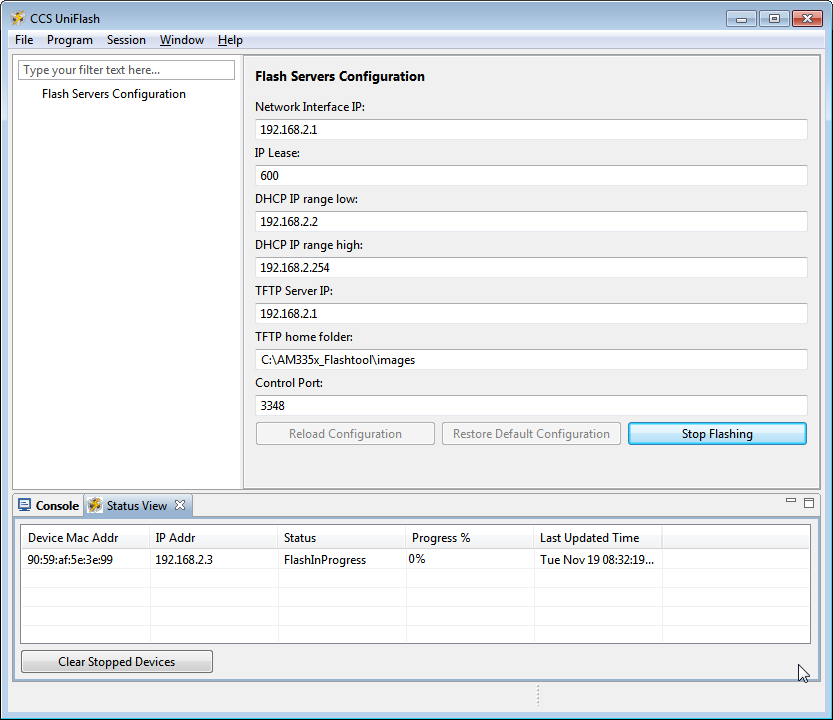The image size is (833, 720).
Task: Maximize the bottom panel view
Action: [x=809, y=502]
